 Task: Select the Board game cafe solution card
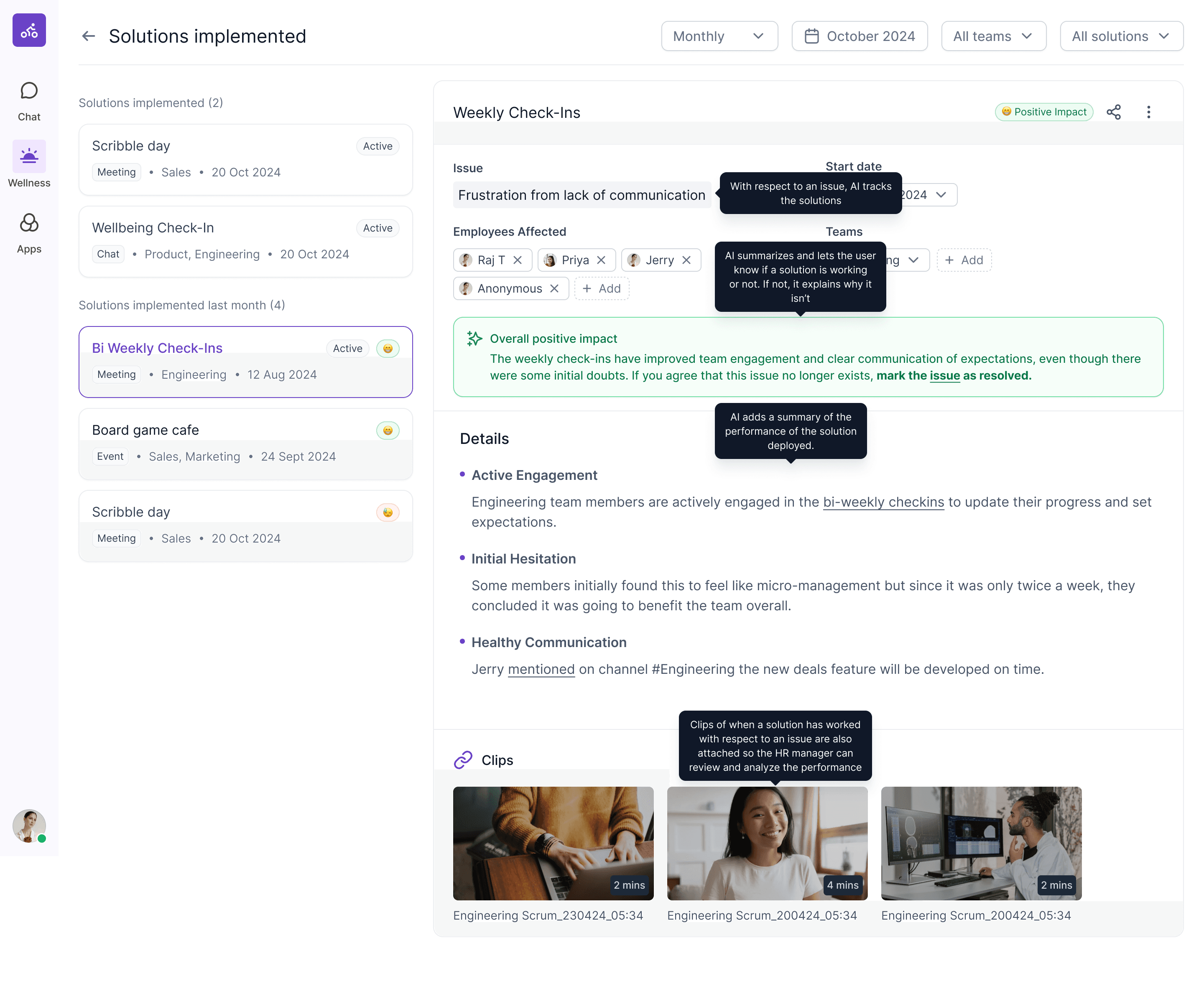pos(245,444)
